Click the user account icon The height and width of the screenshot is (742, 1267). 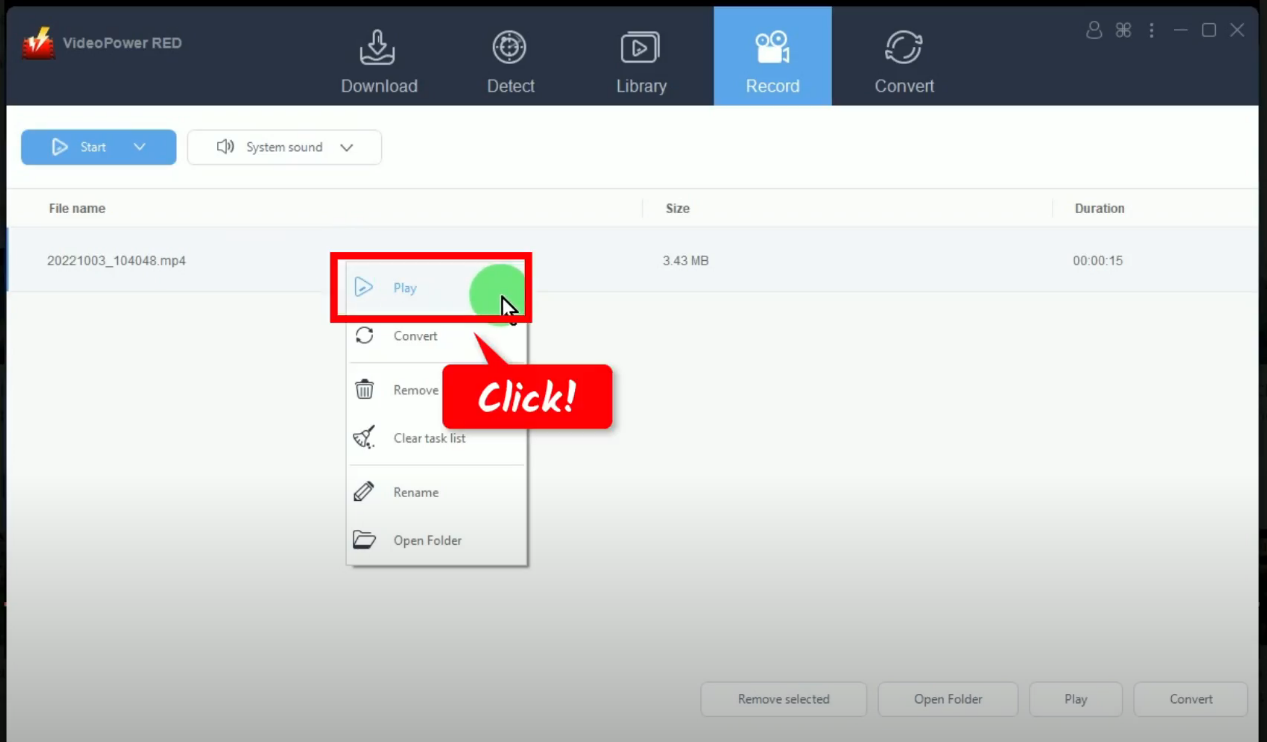point(1092,30)
